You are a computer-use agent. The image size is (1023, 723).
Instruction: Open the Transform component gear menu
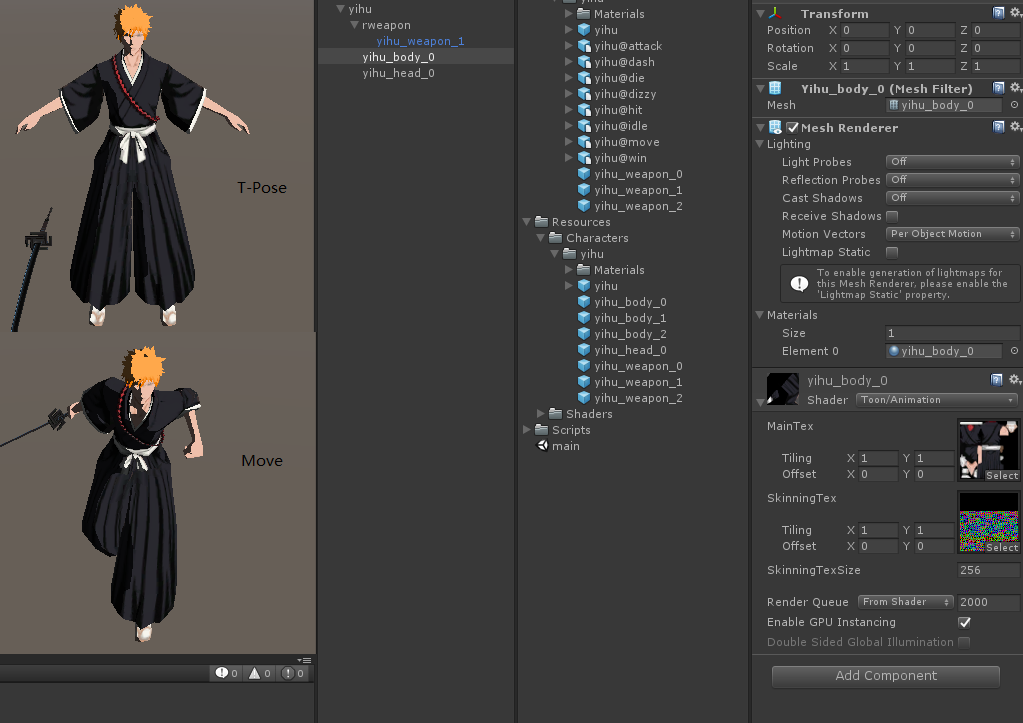[1015, 13]
